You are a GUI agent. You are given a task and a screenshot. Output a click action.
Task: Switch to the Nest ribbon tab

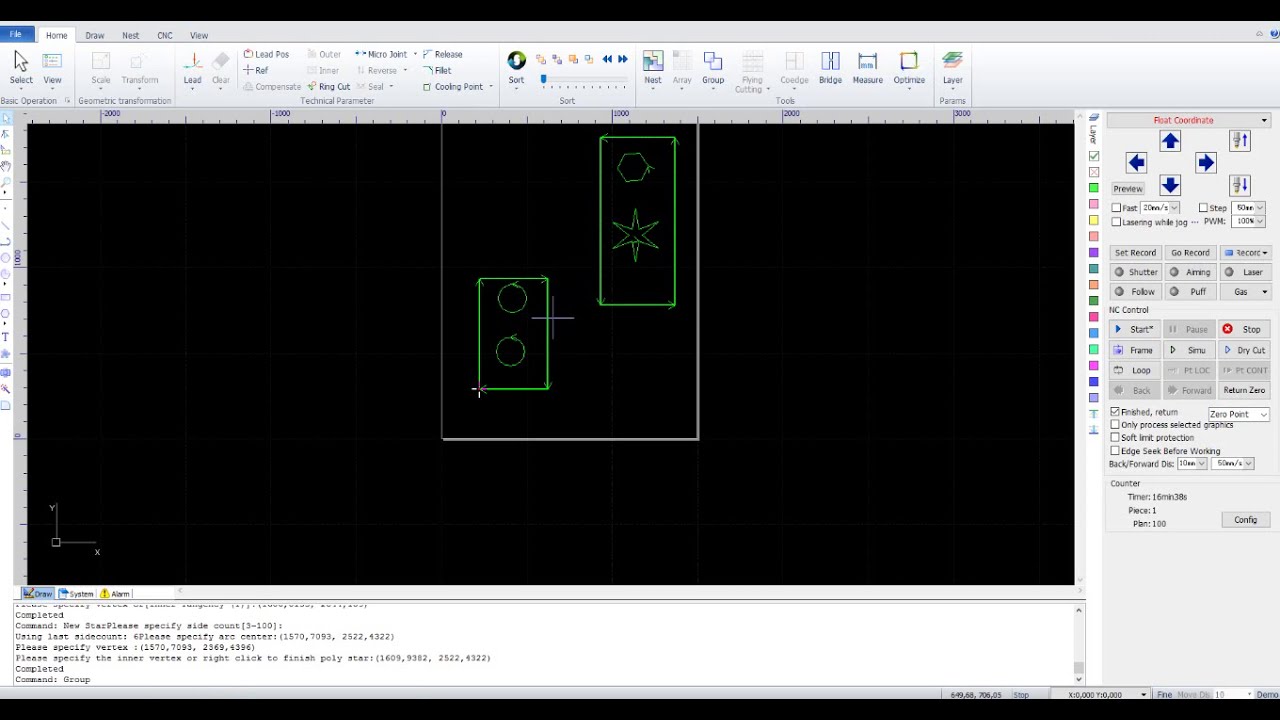click(131, 36)
